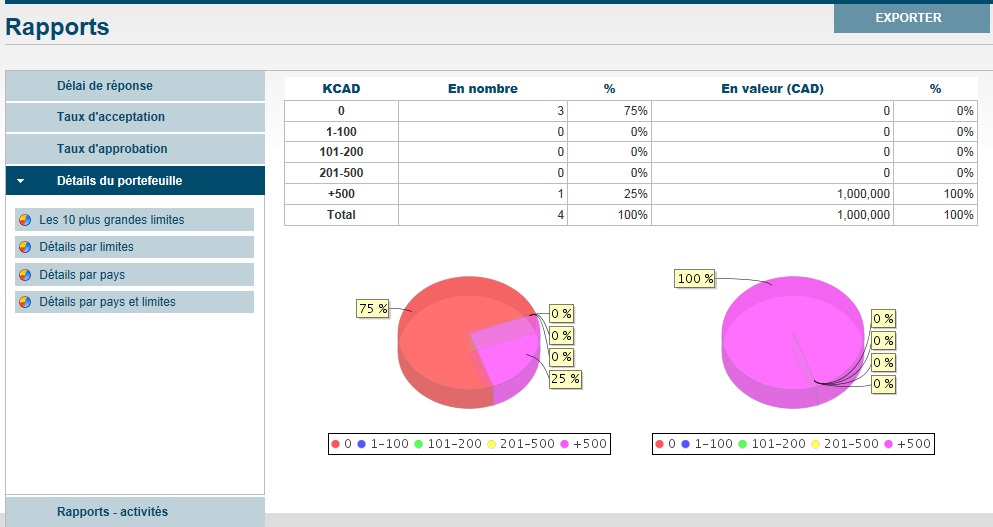
Task: Open Détails par pays et limites report
Action: (x=134, y=302)
